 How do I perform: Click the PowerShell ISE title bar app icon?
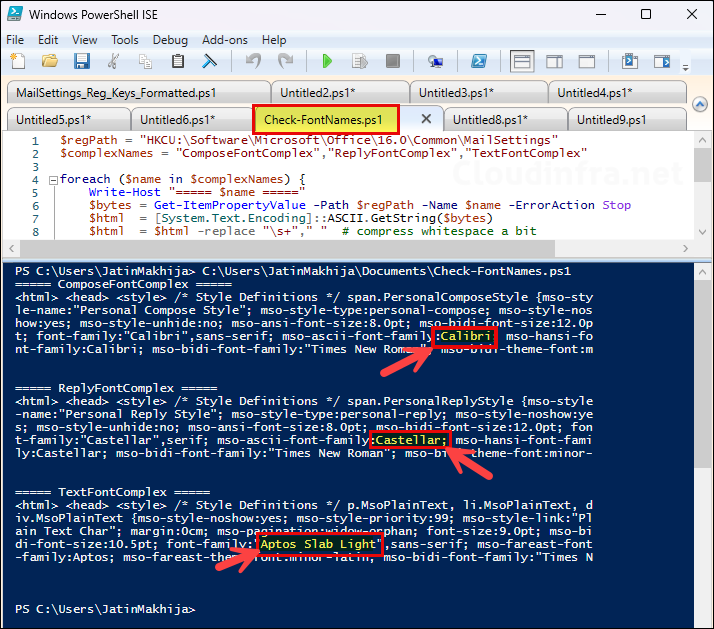click(x=15, y=14)
